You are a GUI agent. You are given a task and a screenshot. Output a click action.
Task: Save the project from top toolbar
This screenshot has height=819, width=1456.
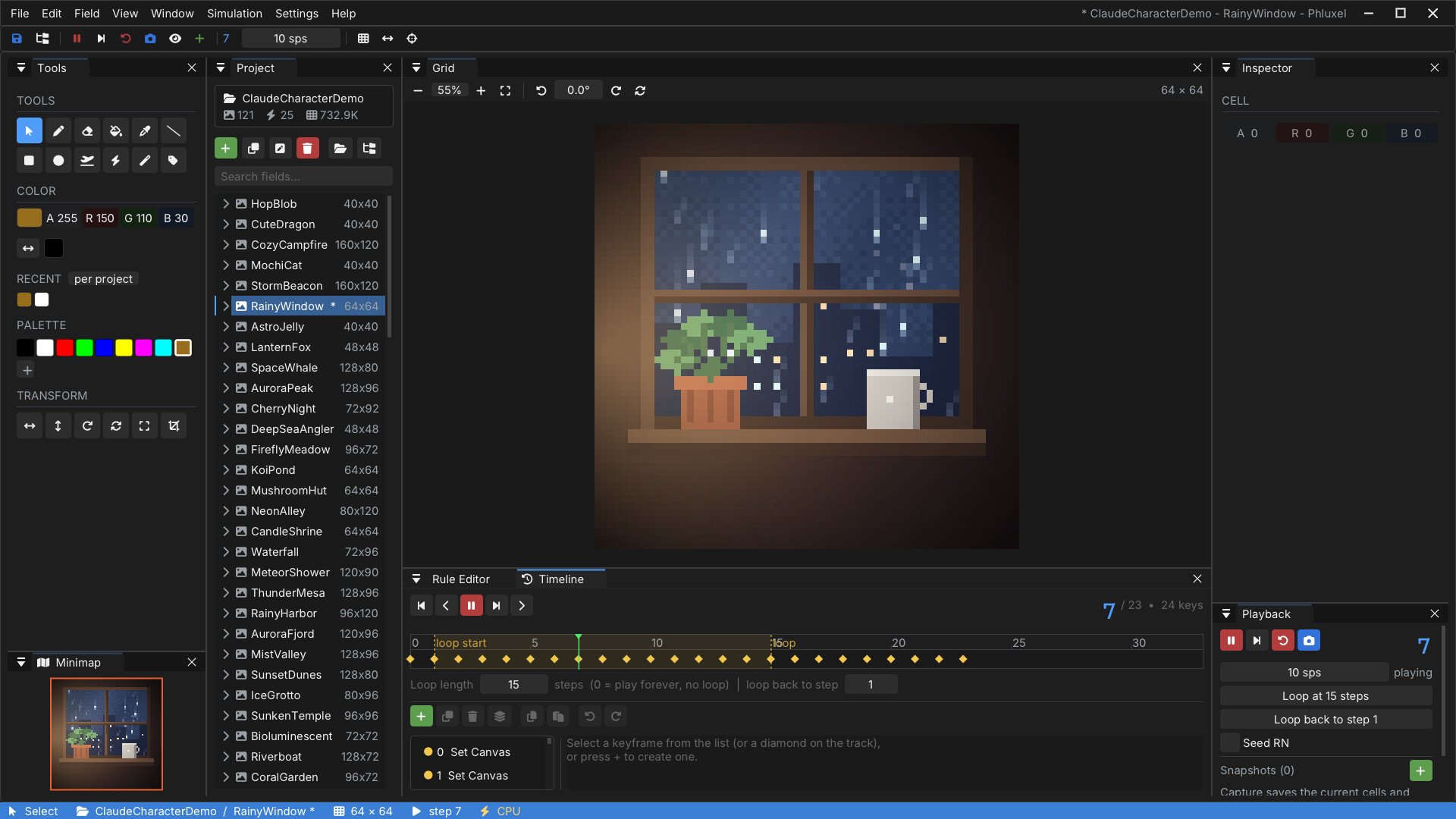pyautogui.click(x=17, y=39)
